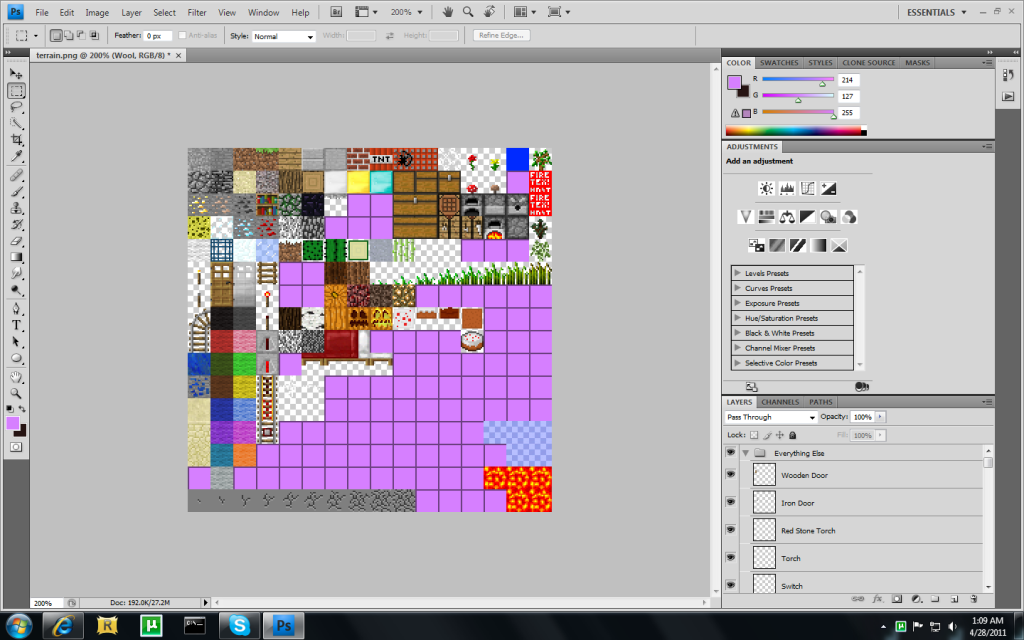1024x640 pixels.
Task: Expand Levels Presets
Action: 737,273
